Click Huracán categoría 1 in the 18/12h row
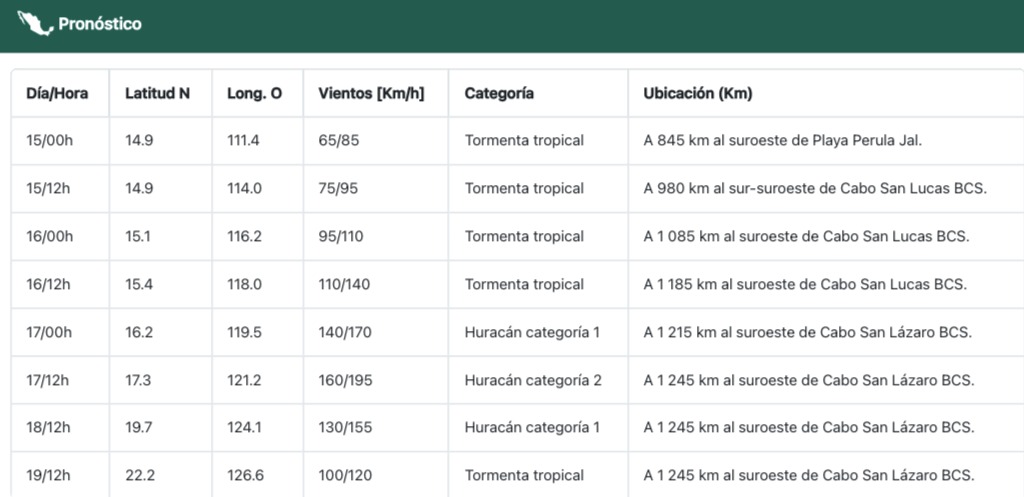This screenshot has height=497, width=1024. click(x=532, y=428)
